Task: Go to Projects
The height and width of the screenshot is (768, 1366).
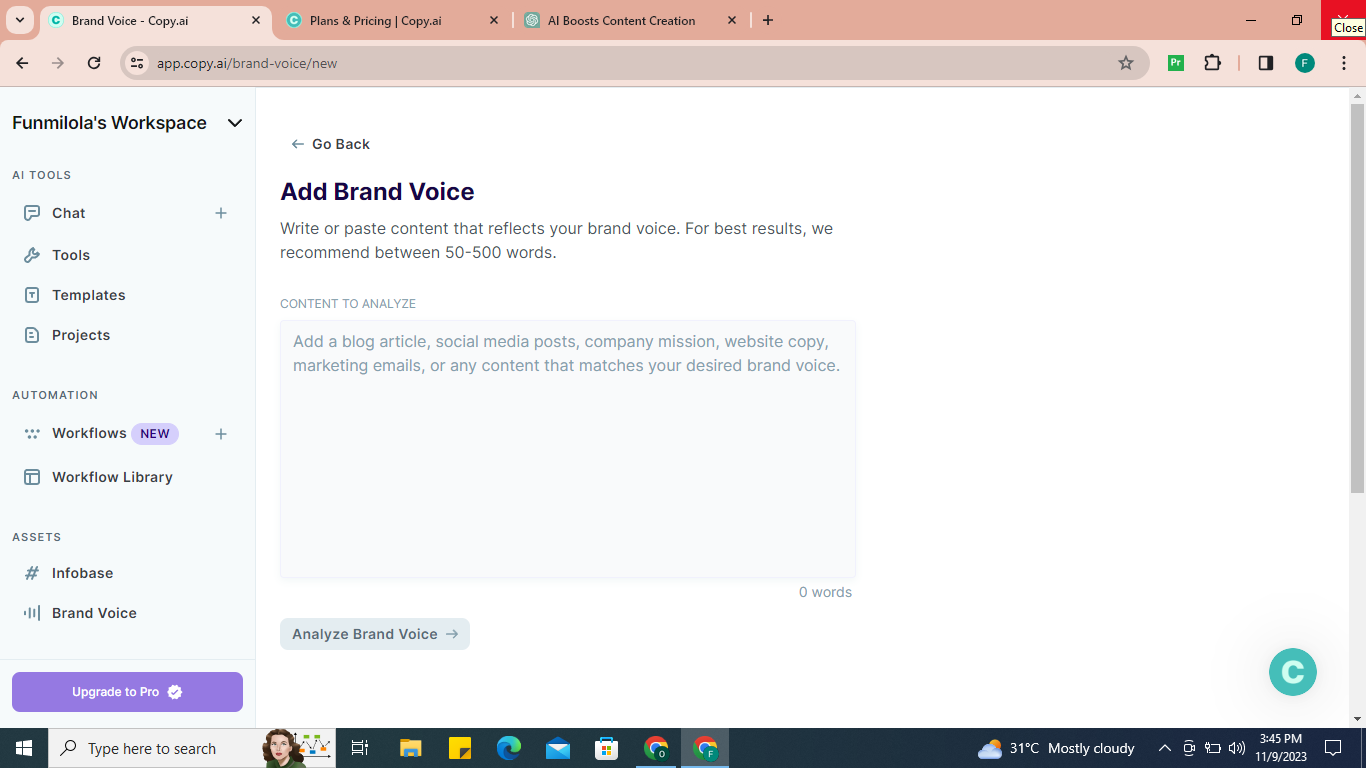Action: click(x=80, y=335)
